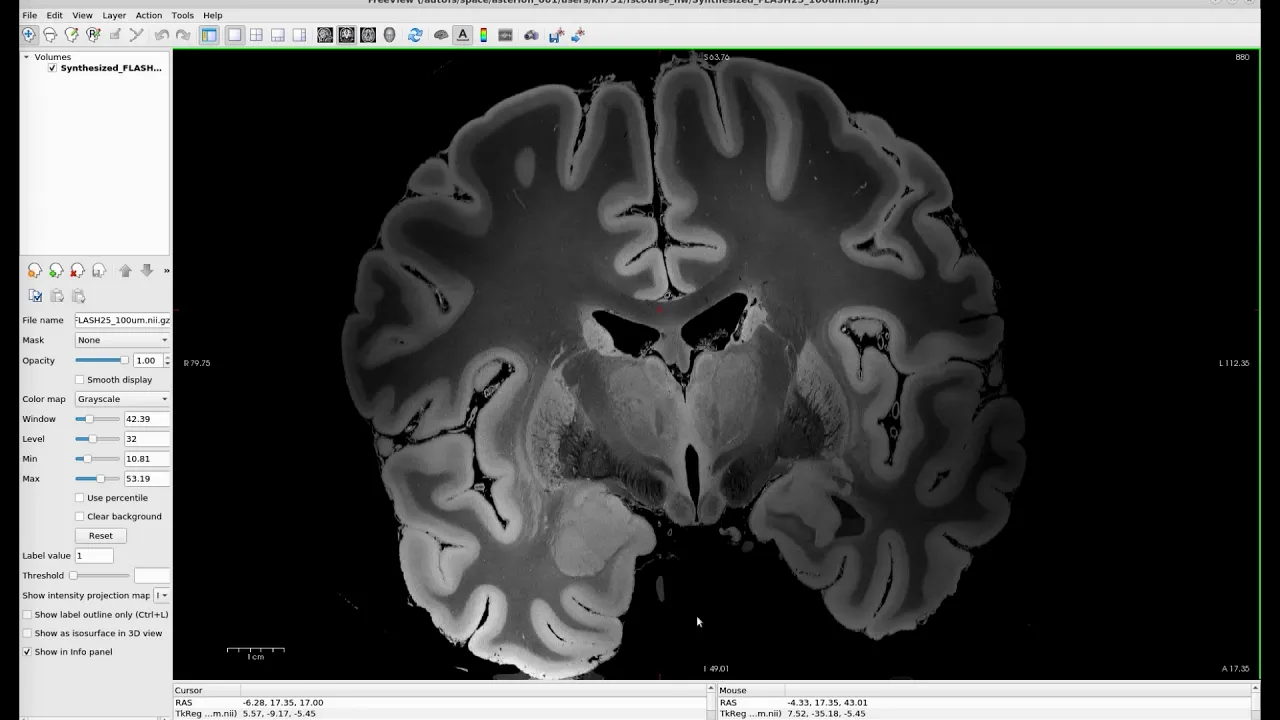This screenshot has height=720, width=1280.
Task: Select the Recon Edit tool icon
Action: coord(93,35)
